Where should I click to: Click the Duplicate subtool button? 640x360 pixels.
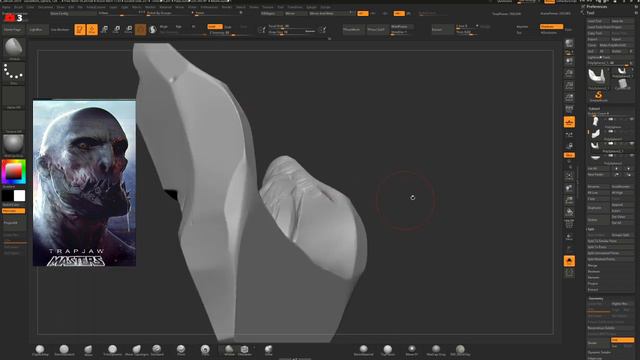click(x=598, y=208)
